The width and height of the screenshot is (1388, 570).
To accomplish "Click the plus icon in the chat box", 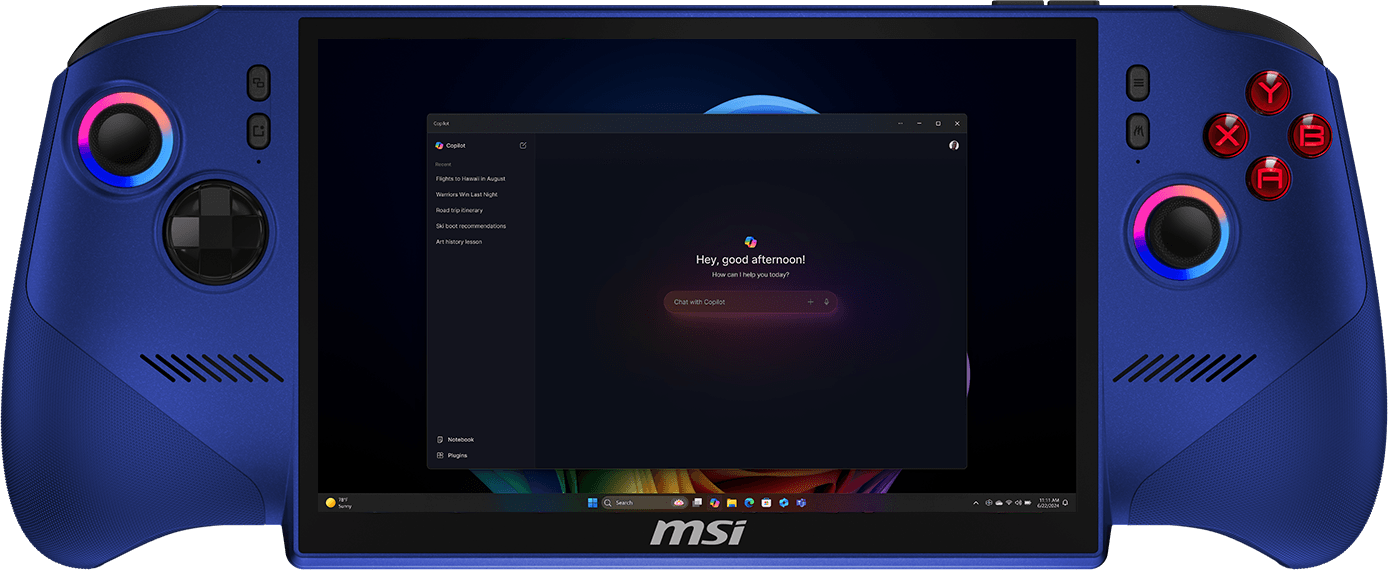I will point(811,302).
